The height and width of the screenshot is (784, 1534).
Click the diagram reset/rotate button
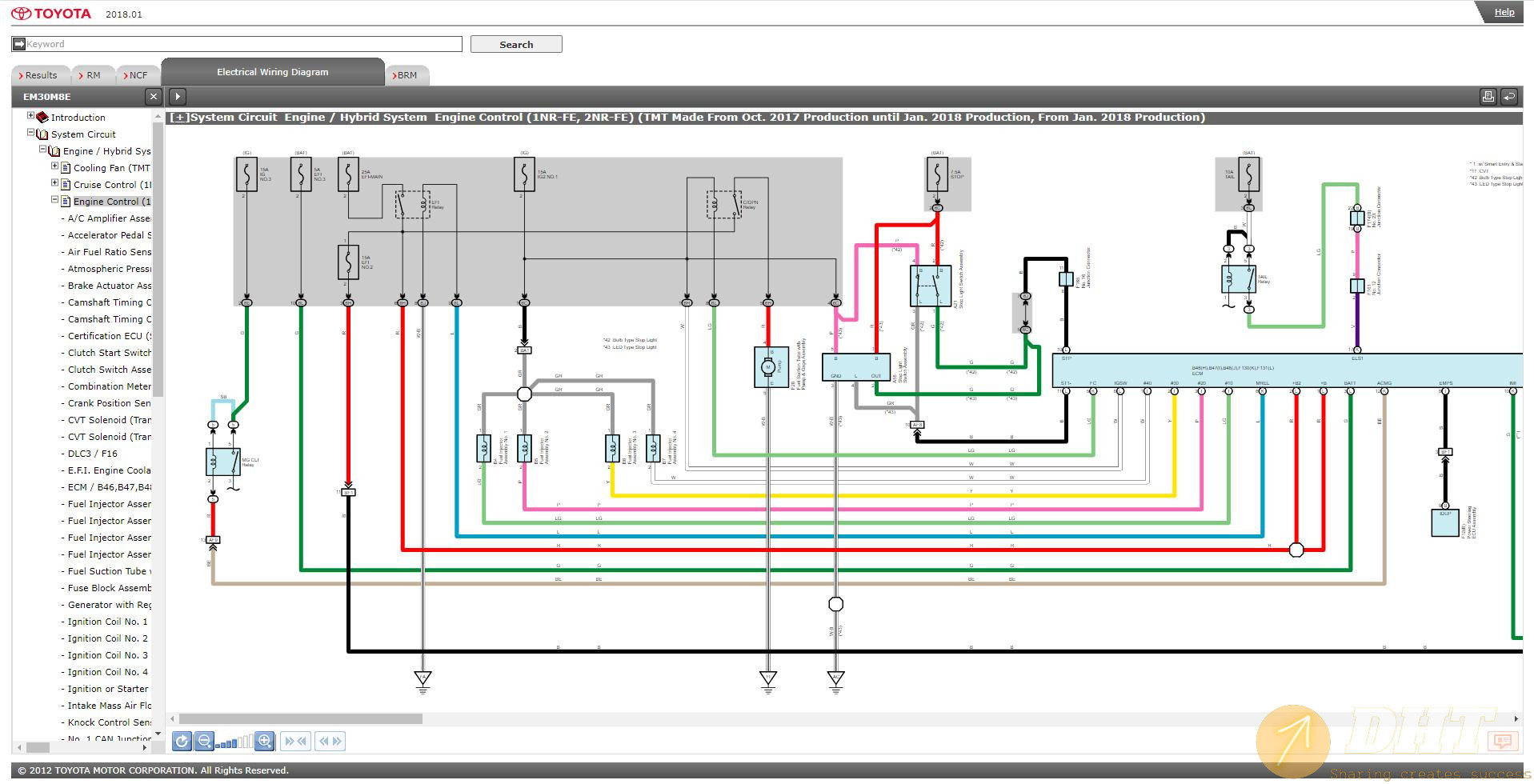coord(182,742)
